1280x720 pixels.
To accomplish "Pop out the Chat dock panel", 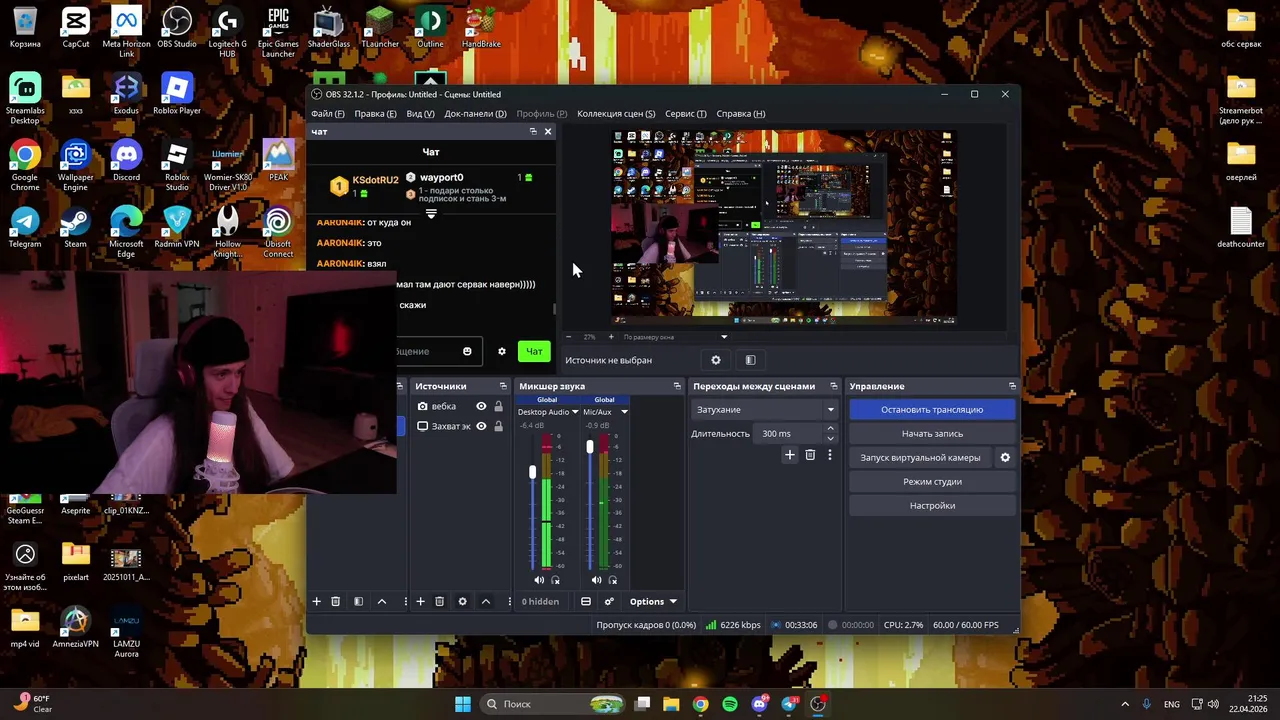I will pos(533,131).
